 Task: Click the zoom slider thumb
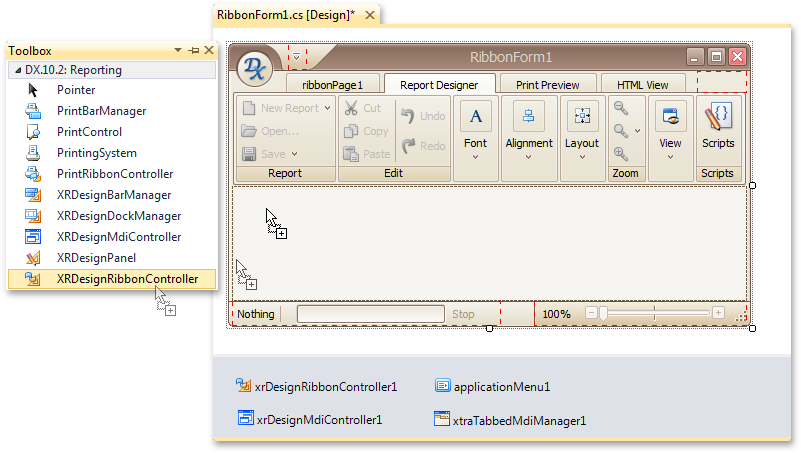[603, 314]
